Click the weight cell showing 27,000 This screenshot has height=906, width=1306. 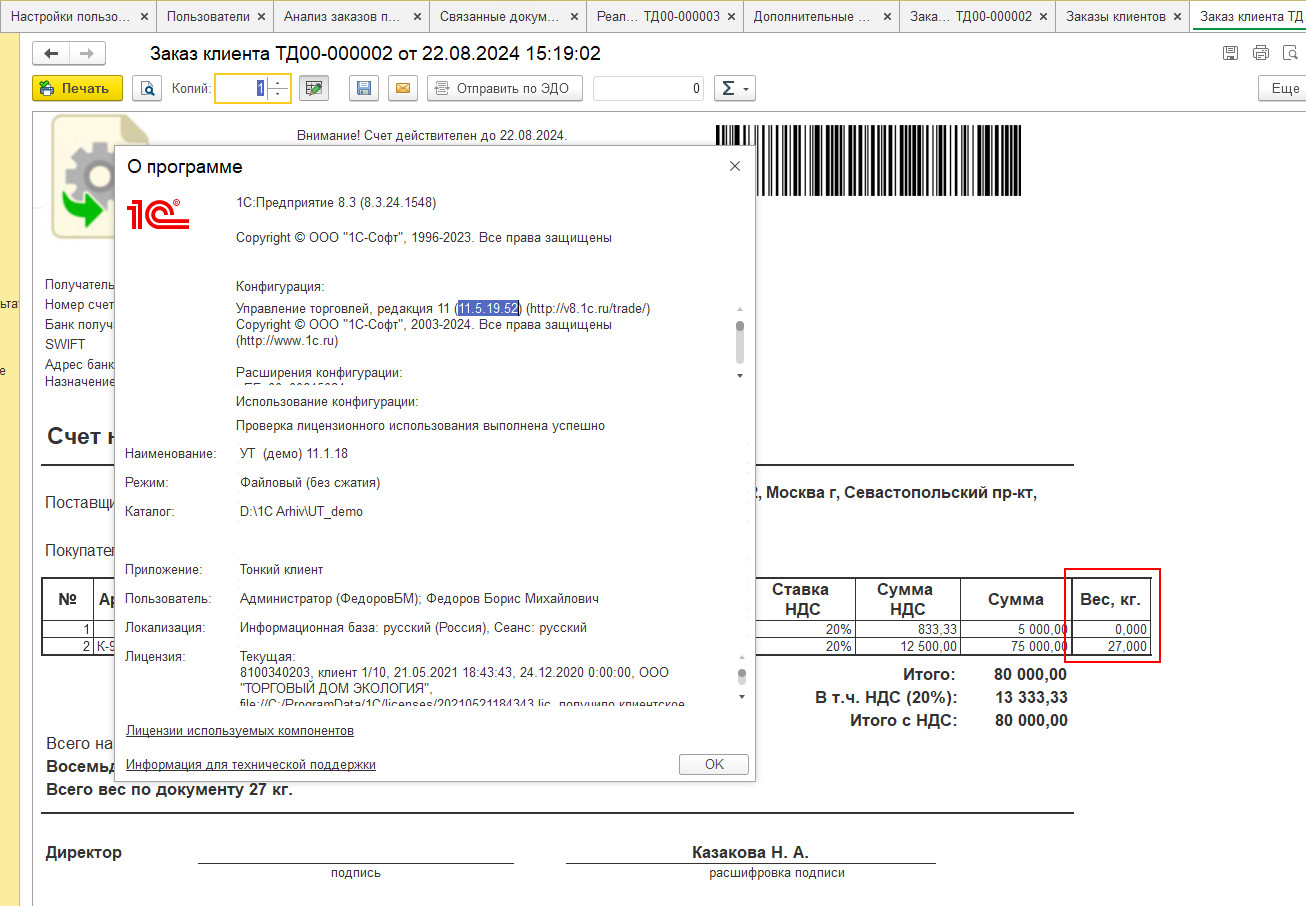click(x=1111, y=646)
